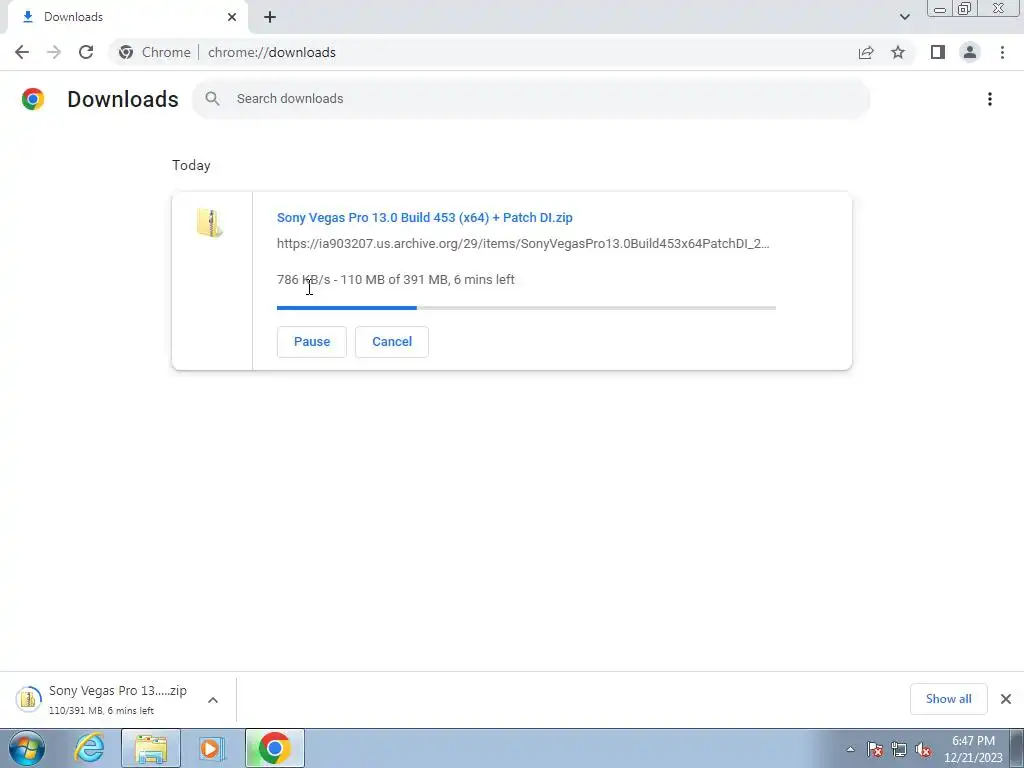Open Windows Media Player from the taskbar

pyautogui.click(x=211, y=748)
